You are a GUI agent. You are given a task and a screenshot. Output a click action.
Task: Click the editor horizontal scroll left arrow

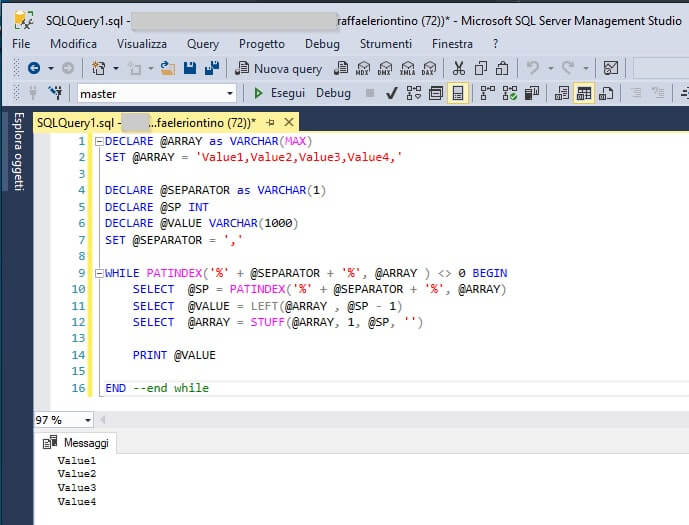pos(103,420)
